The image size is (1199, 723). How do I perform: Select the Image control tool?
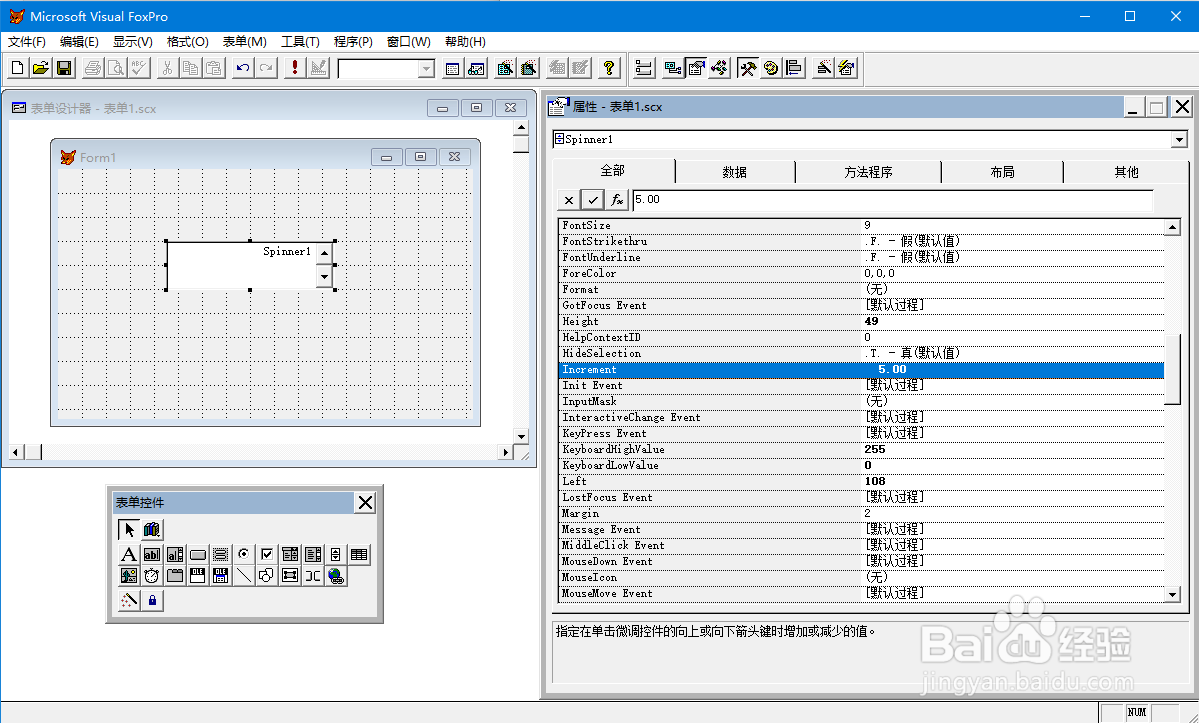pos(128,575)
